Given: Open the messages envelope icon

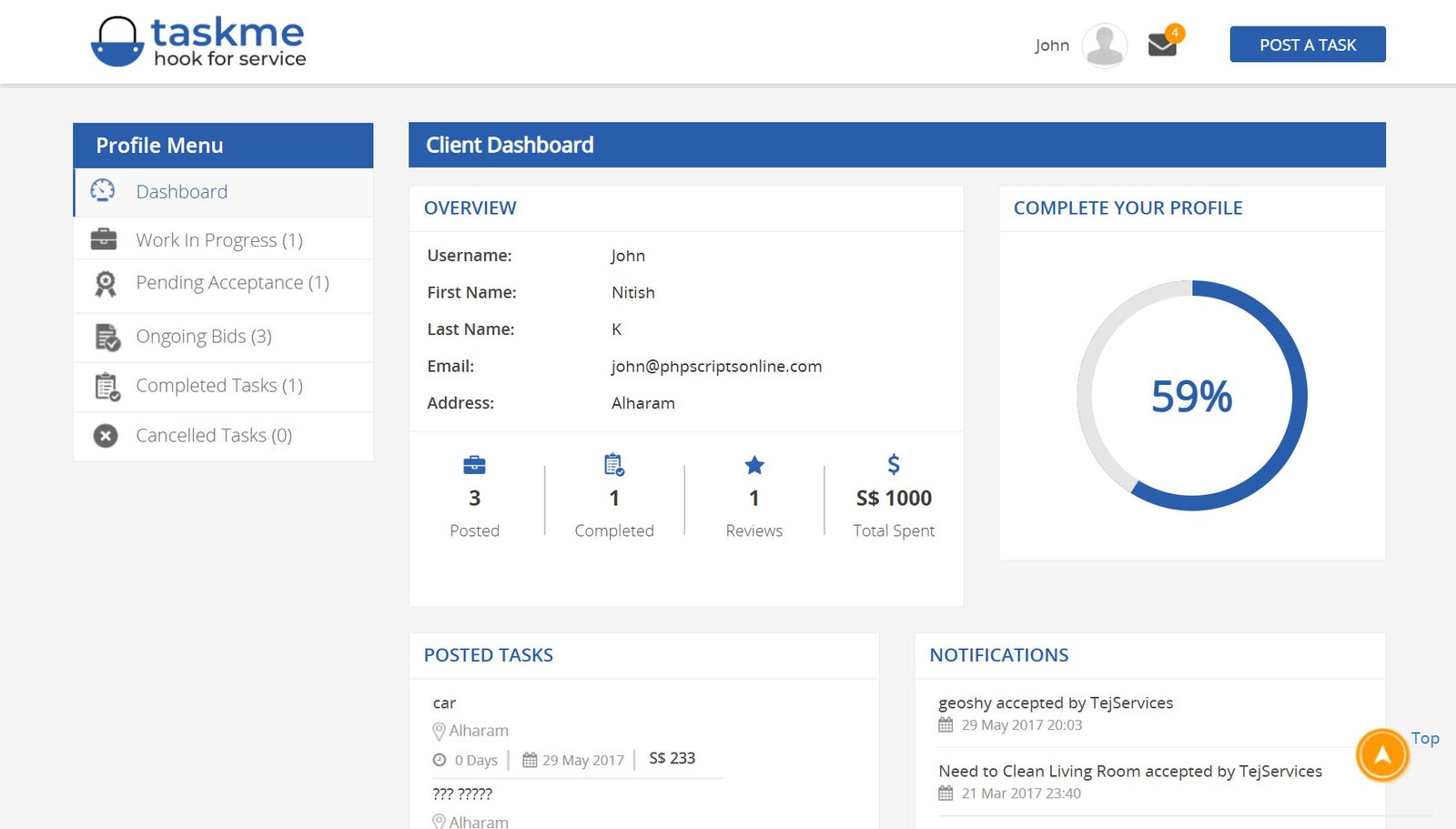Looking at the screenshot, I should click(1162, 45).
